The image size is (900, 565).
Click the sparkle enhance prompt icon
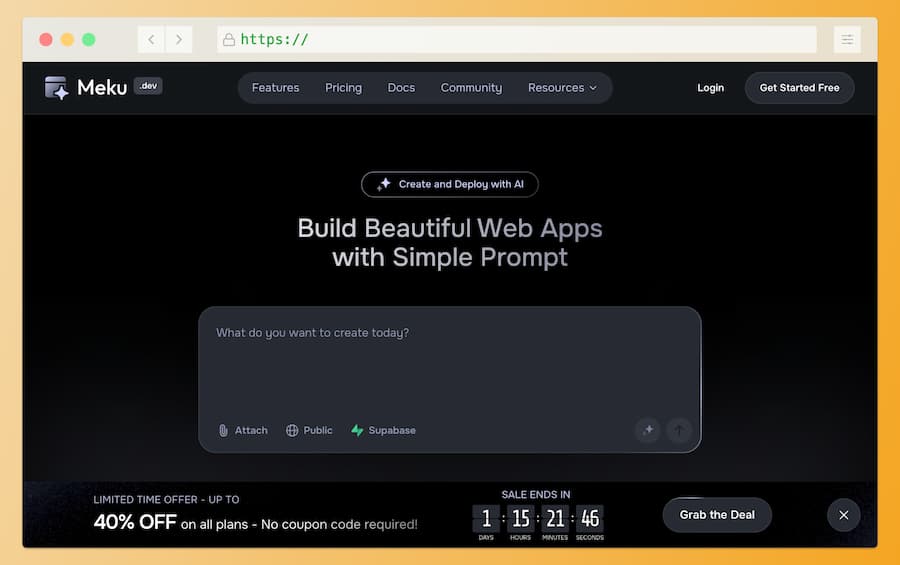point(647,430)
